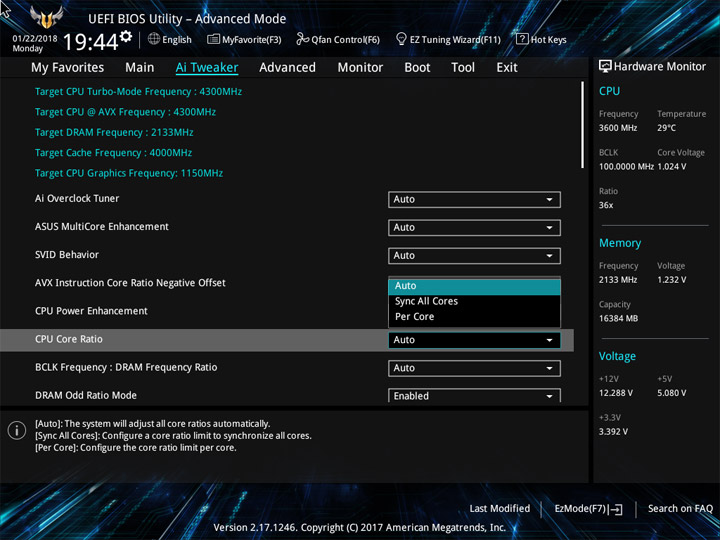720x540 pixels.
Task: Launch EZ Tuning Wizard(F11)
Action: [448, 39]
